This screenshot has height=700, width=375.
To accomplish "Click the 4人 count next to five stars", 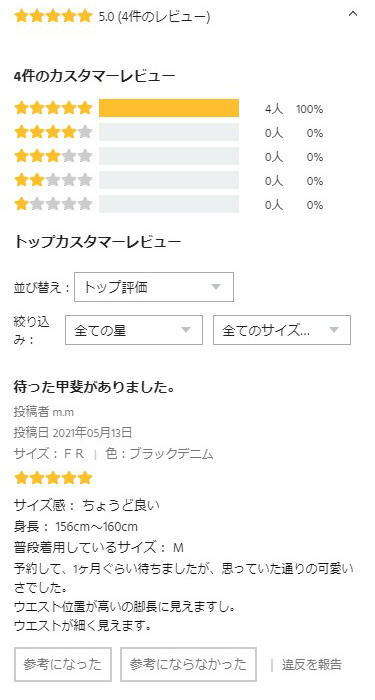I will 274,109.
